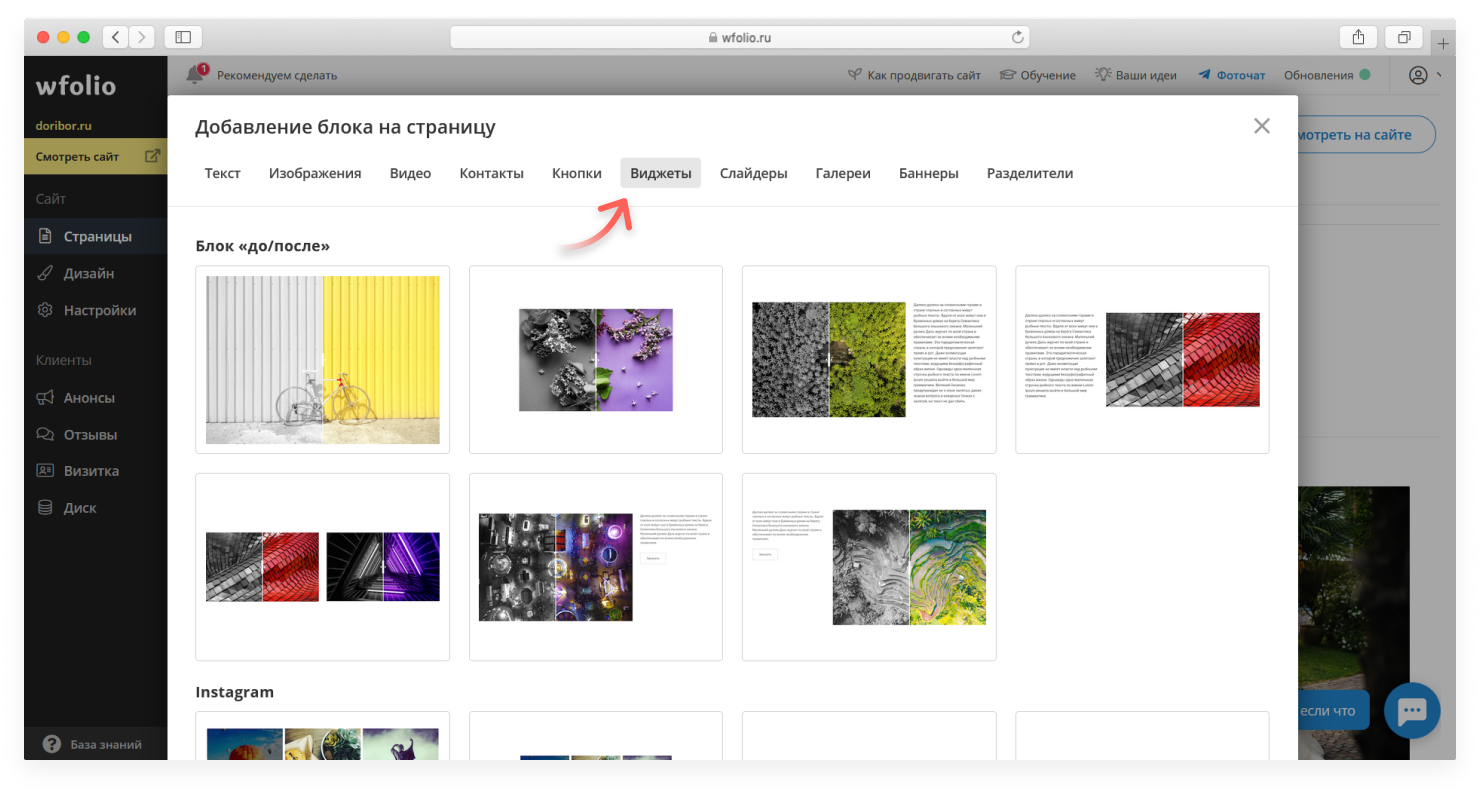Choose green terraces block with text left
The height and width of the screenshot is (798, 1480).
pyautogui.click(x=869, y=567)
